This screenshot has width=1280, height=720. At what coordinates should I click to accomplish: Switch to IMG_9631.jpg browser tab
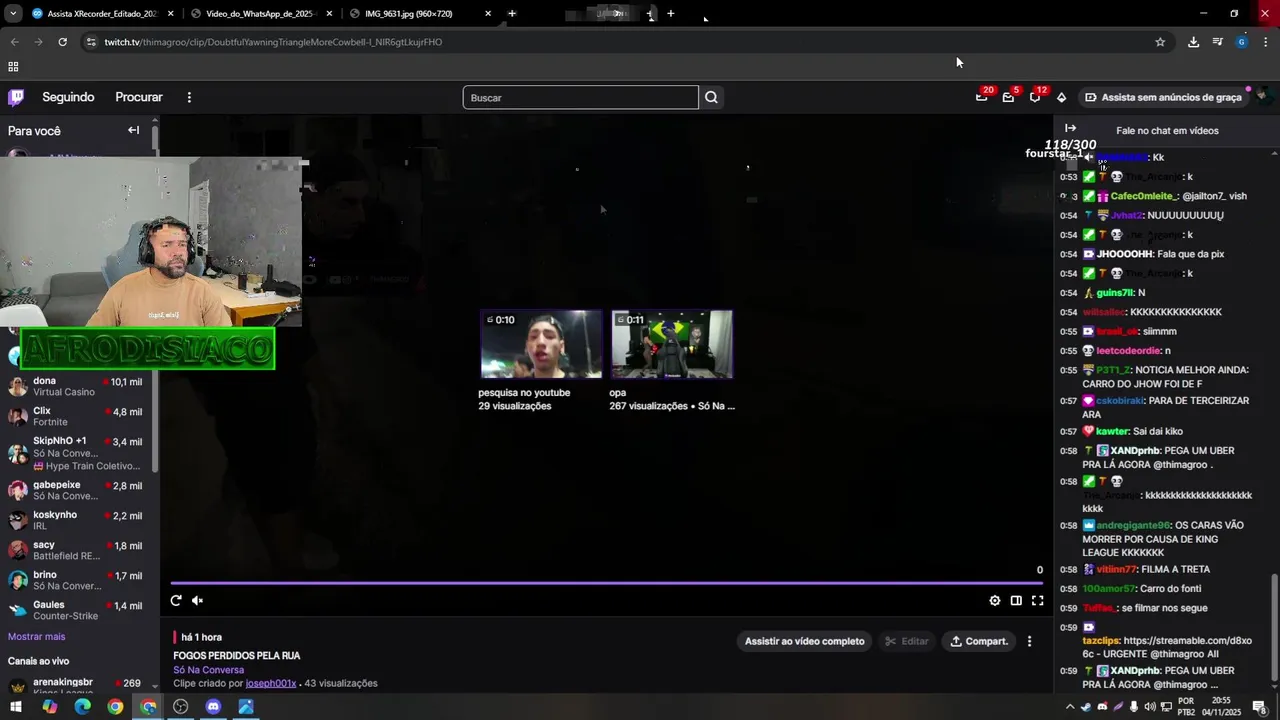click(420, 13)
